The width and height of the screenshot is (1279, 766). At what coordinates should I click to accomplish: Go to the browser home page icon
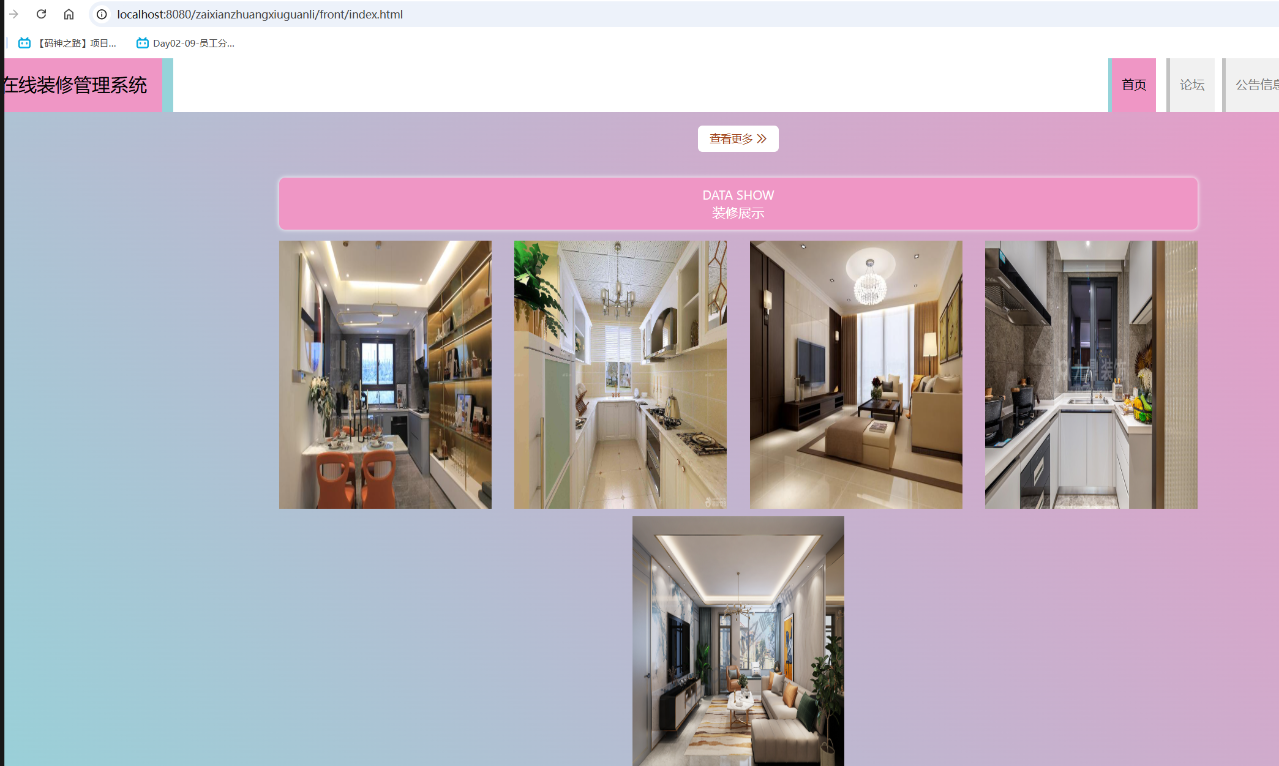(69, 14)
